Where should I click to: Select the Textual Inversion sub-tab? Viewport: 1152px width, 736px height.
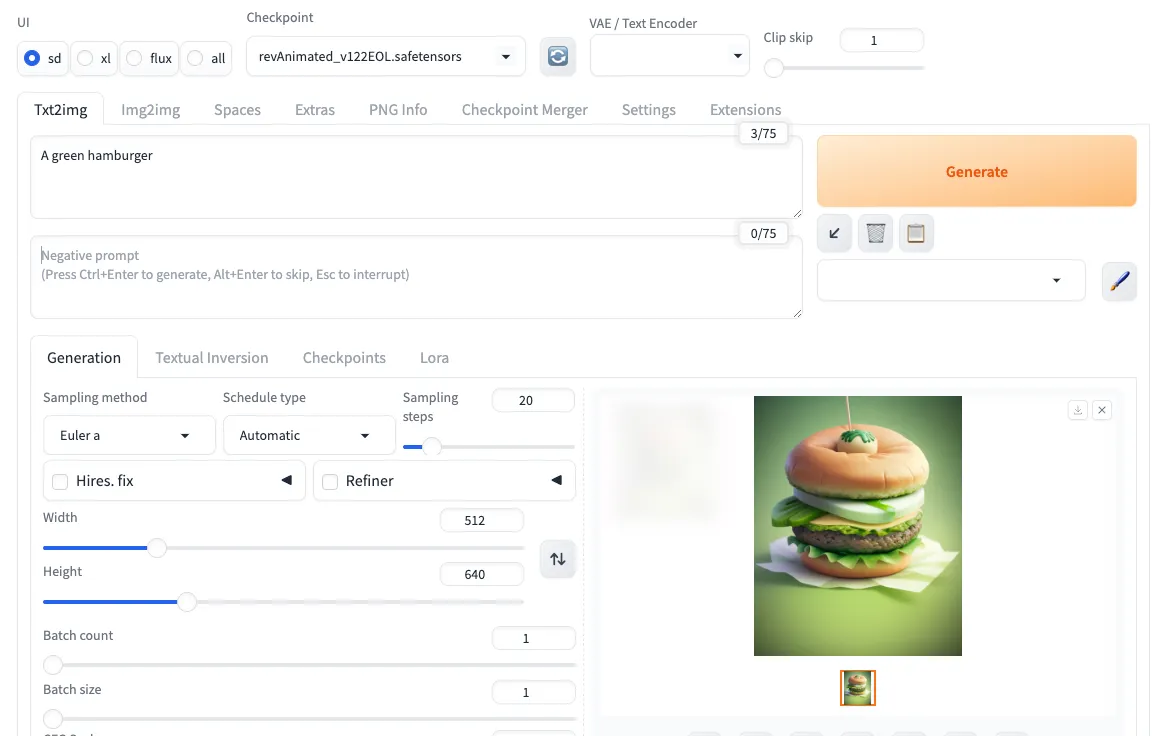(212, 358)
